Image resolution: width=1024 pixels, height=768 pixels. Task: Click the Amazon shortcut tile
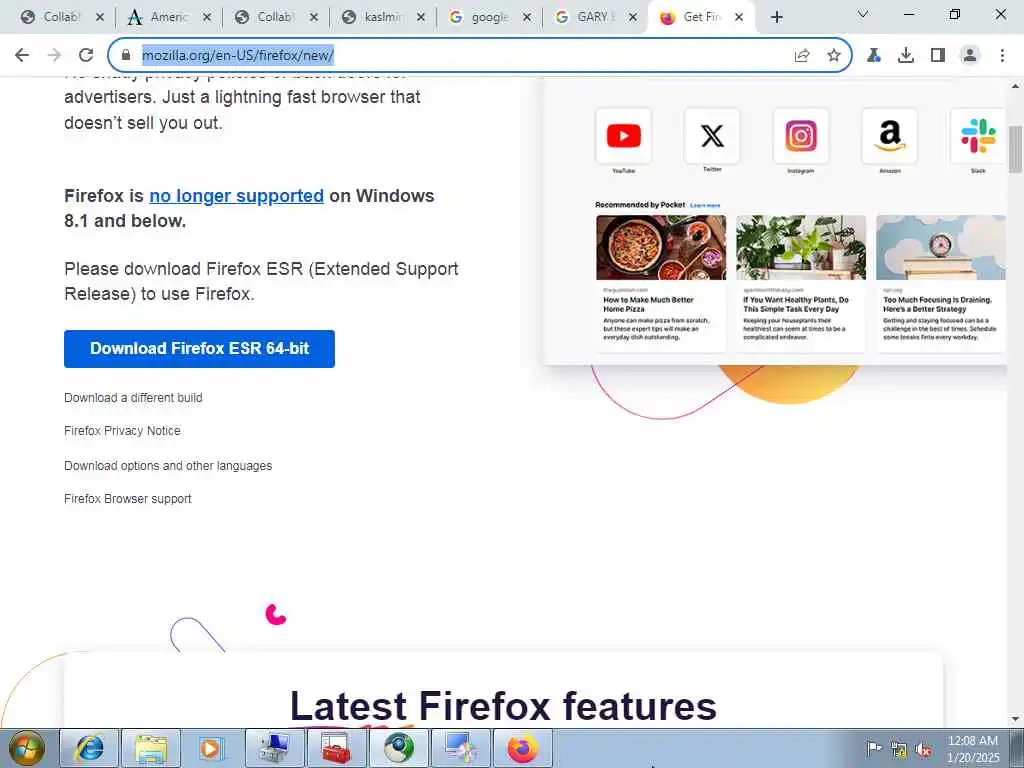889,136
